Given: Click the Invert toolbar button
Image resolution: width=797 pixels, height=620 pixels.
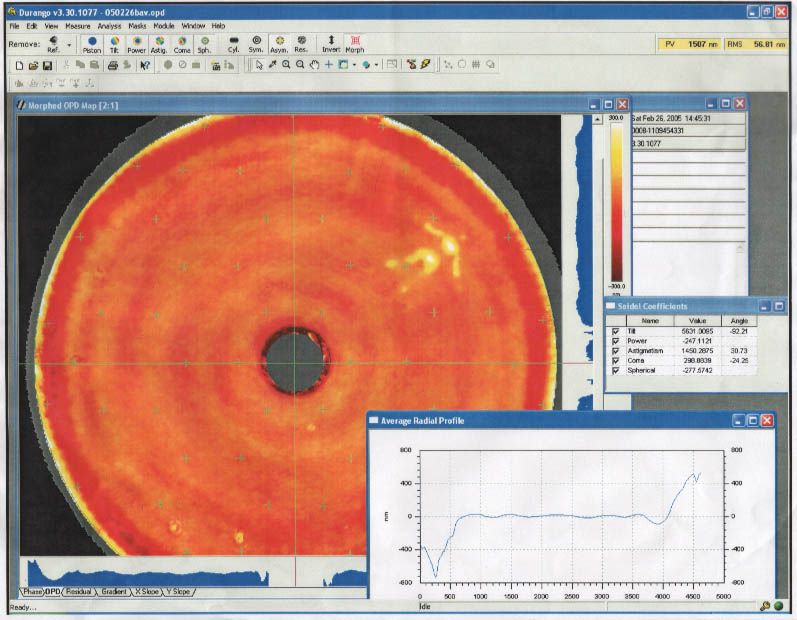Looking at the screenshot, I should [331, 44].
